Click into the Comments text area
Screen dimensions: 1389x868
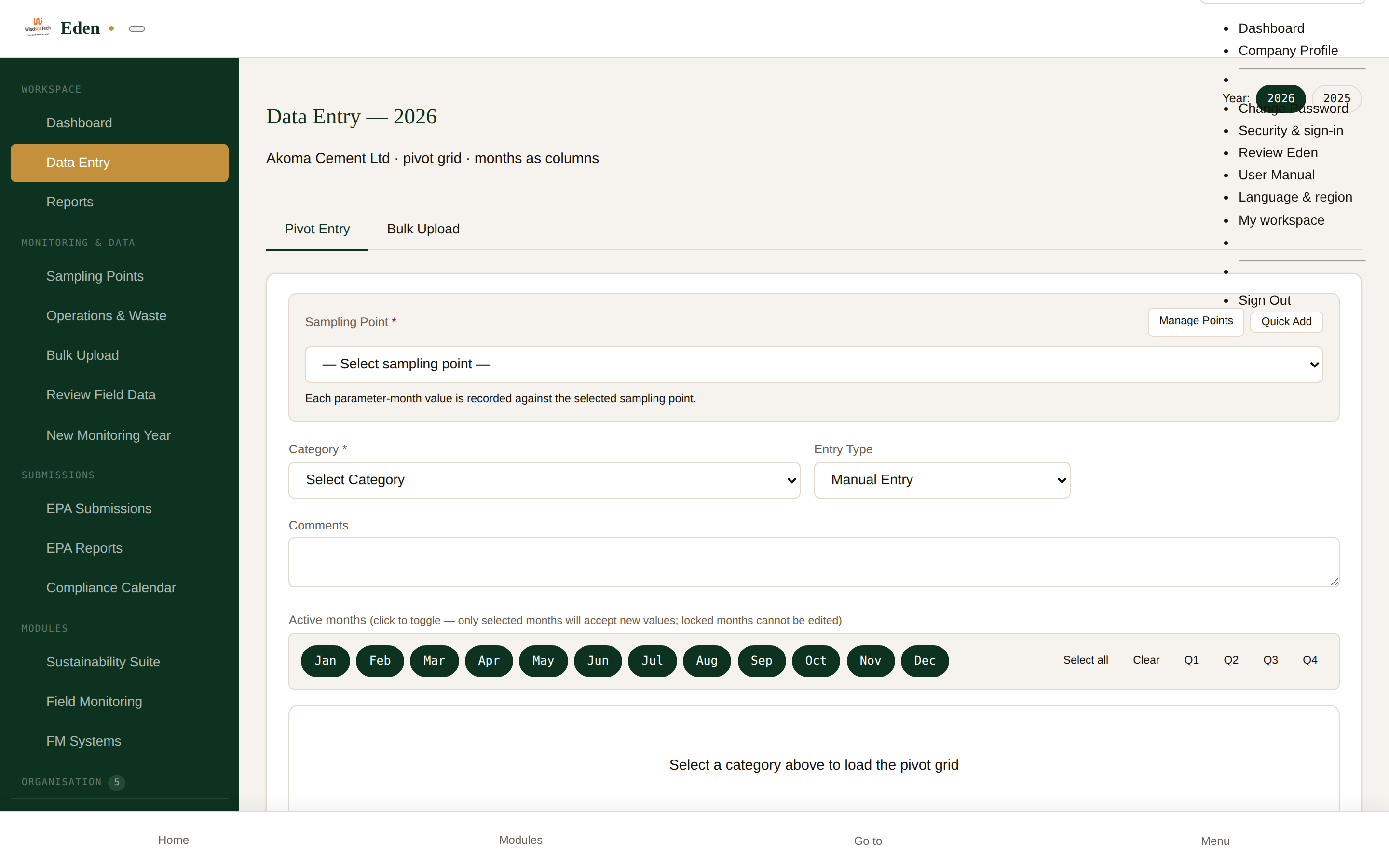pos(814,563)
